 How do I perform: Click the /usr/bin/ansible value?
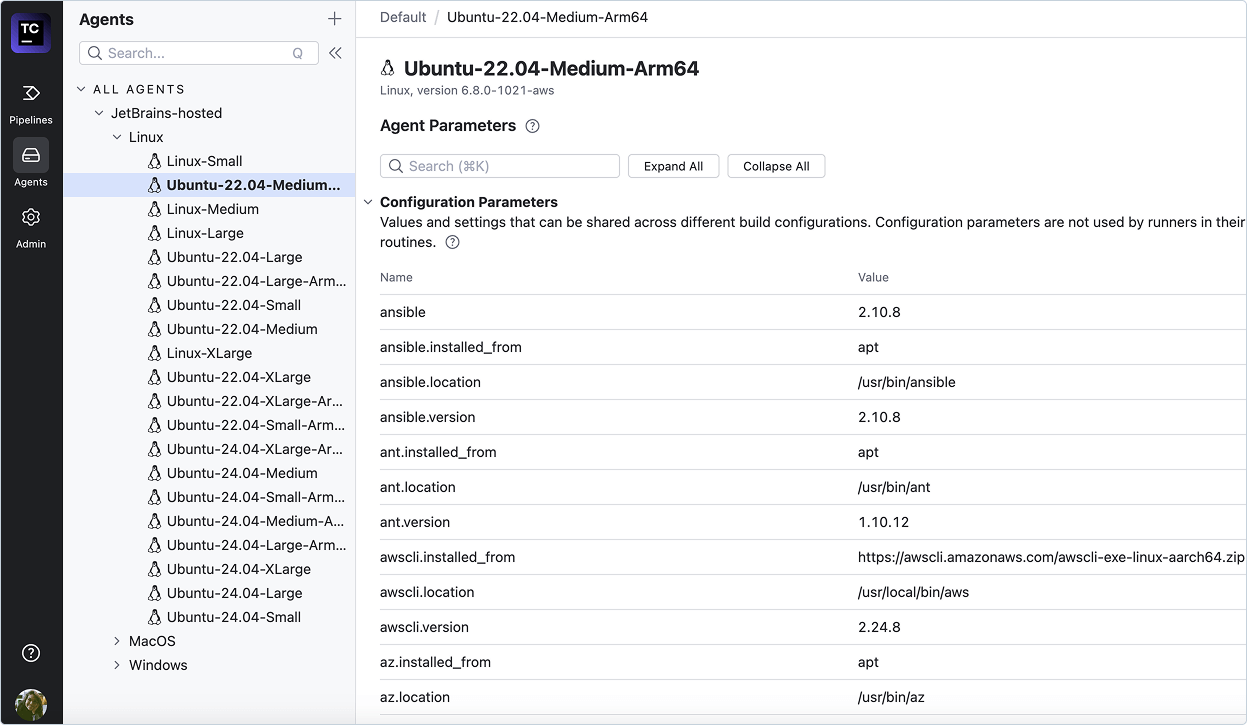pyautogui.click(x=907, y=382)
